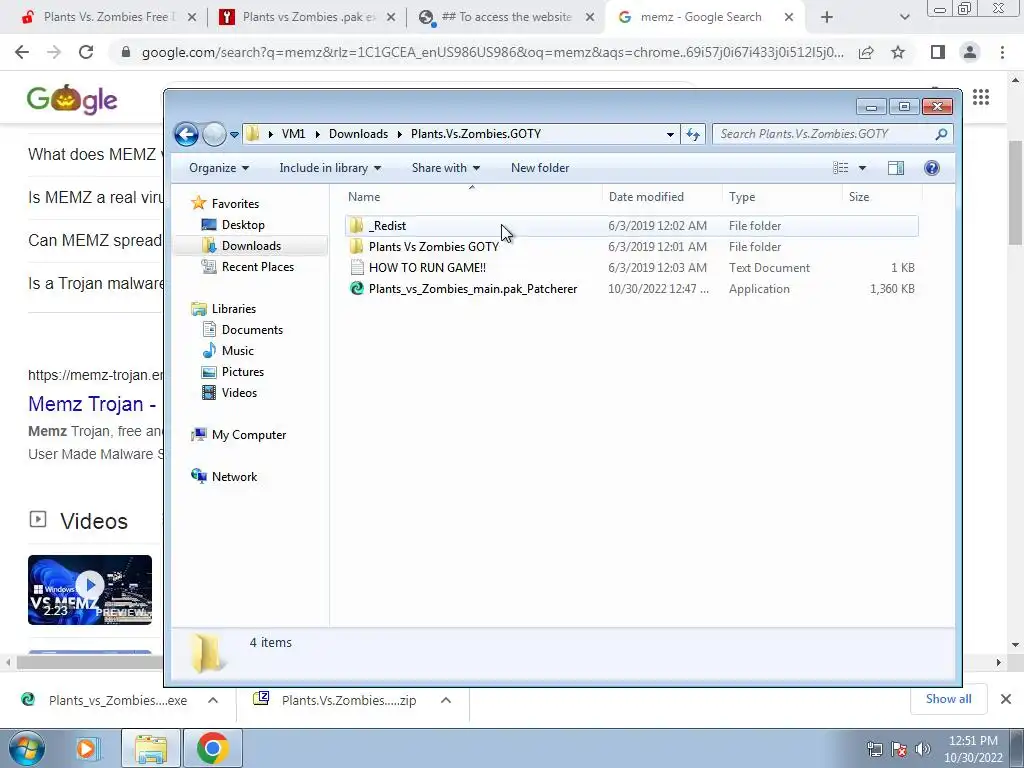Image resolution: width=1024 pixels, height=768 pixels.
Task: Click the Chrome address bar URL
Action: point(492,52)
